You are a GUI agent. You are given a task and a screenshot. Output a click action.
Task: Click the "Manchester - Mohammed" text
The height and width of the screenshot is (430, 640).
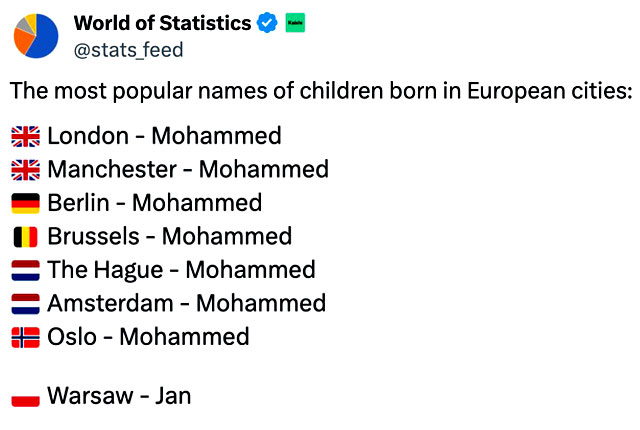[x=187, y=169]
